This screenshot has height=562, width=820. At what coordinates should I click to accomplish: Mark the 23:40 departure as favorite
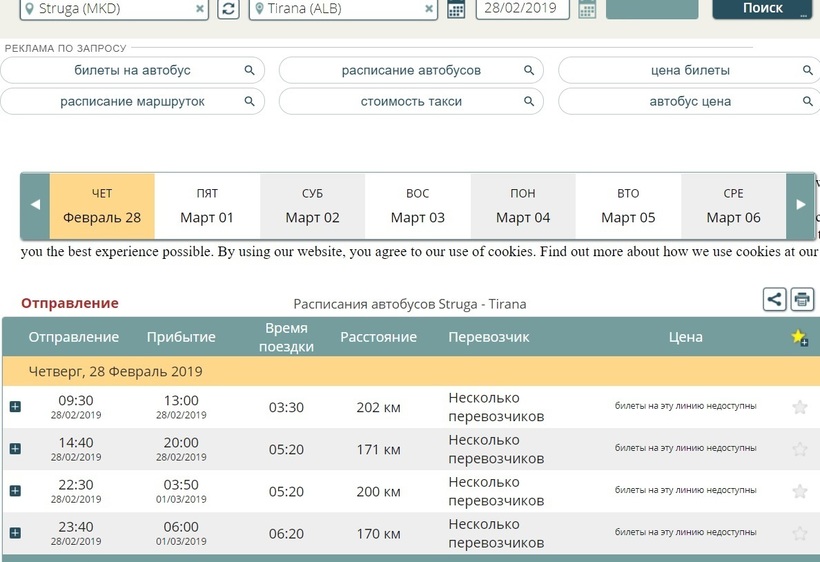[x=799, y=533]
